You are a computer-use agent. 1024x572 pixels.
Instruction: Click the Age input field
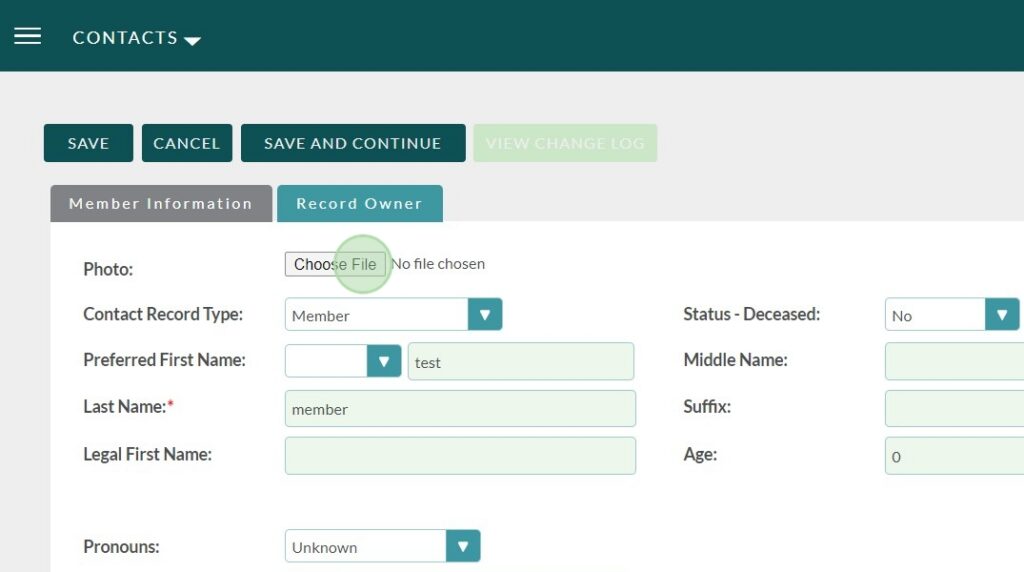click(954, 456)
